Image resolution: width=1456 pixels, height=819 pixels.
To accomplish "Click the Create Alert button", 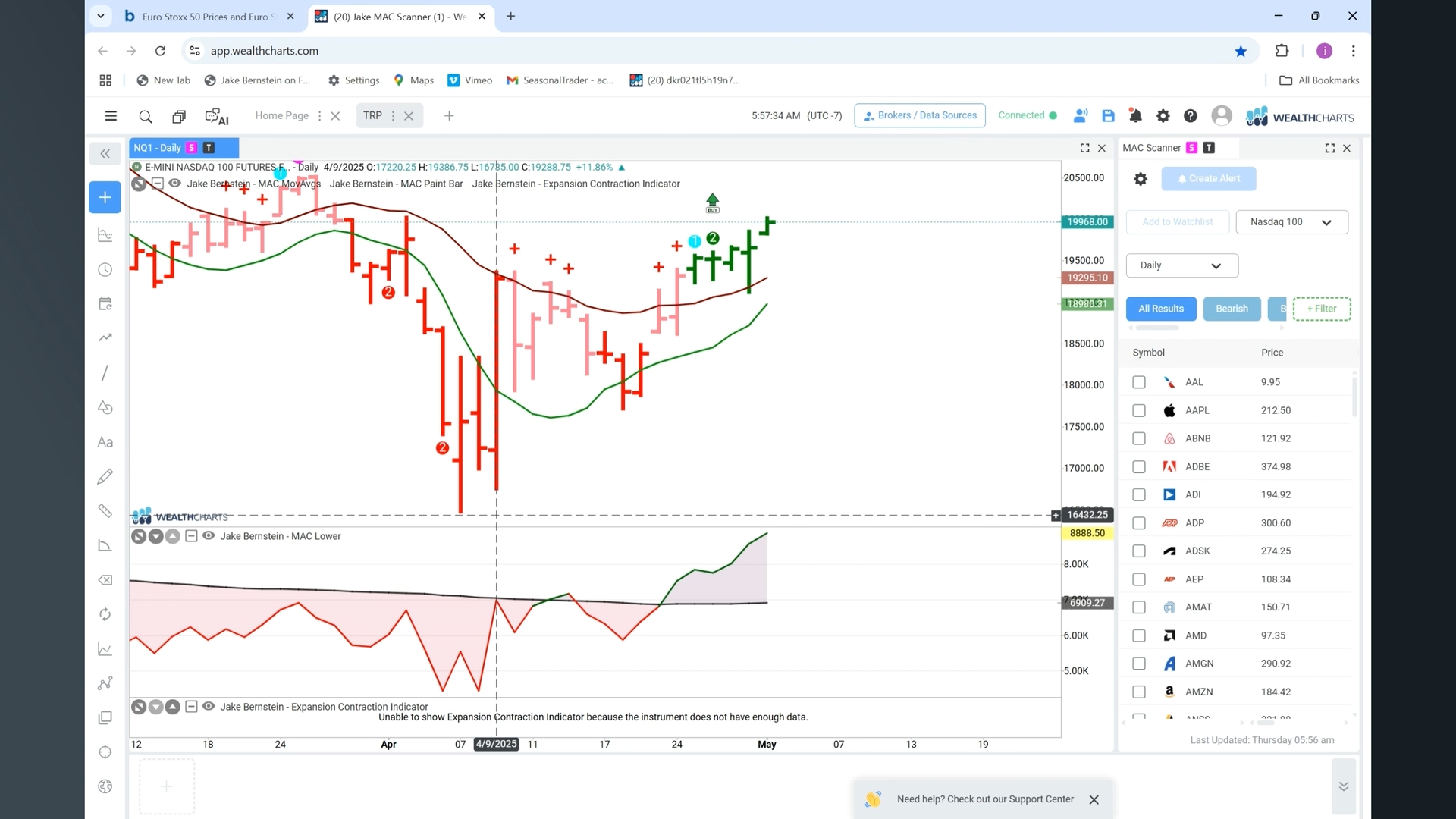I will (1209, 179).
